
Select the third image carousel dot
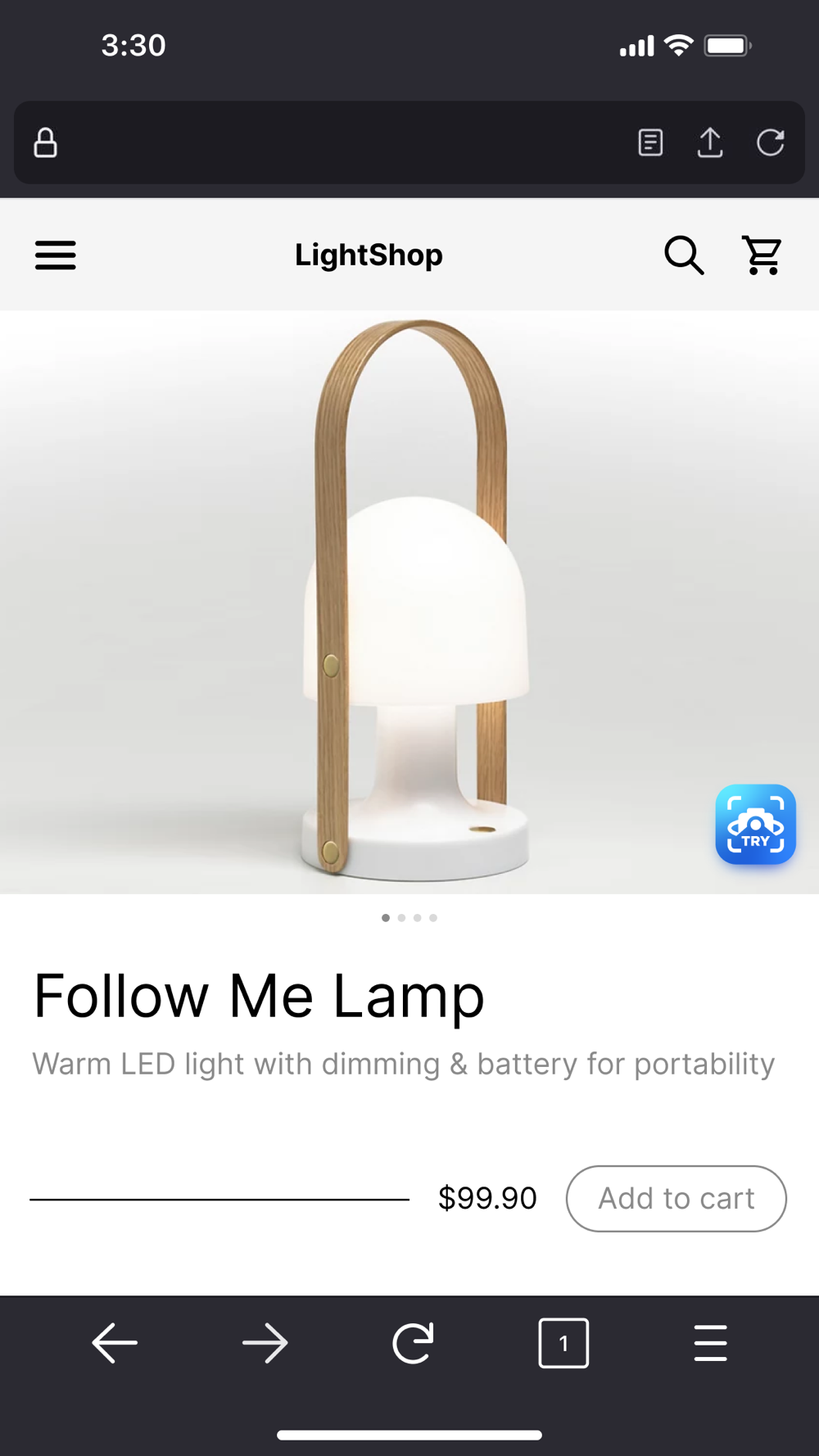tap(418, 918)
